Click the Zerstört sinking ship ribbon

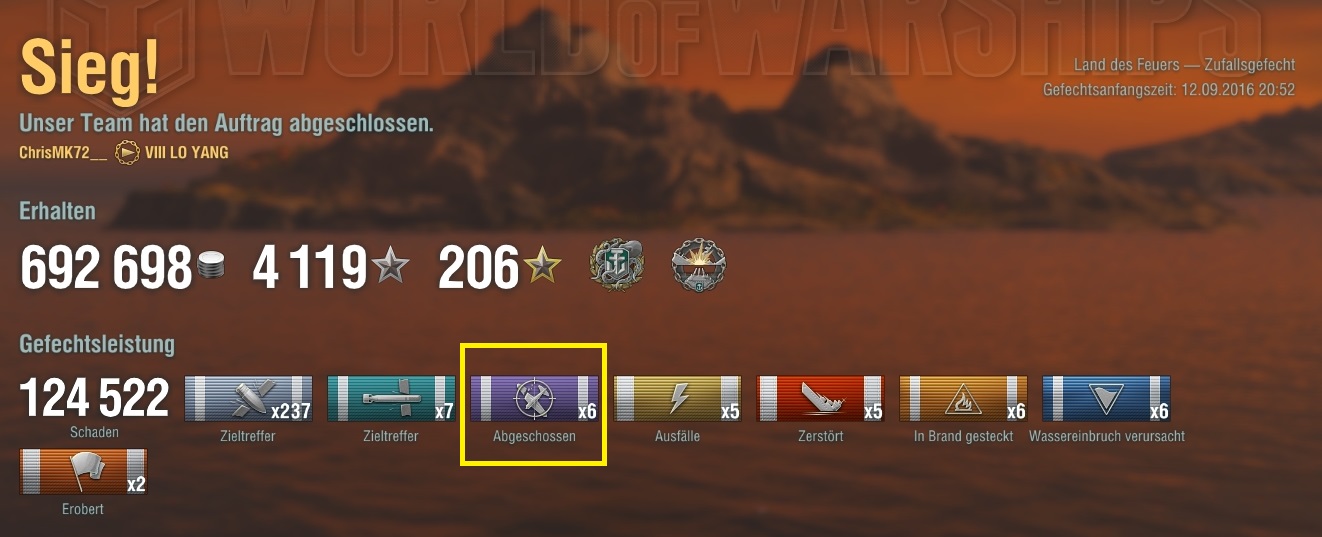[x=820, y=399]
